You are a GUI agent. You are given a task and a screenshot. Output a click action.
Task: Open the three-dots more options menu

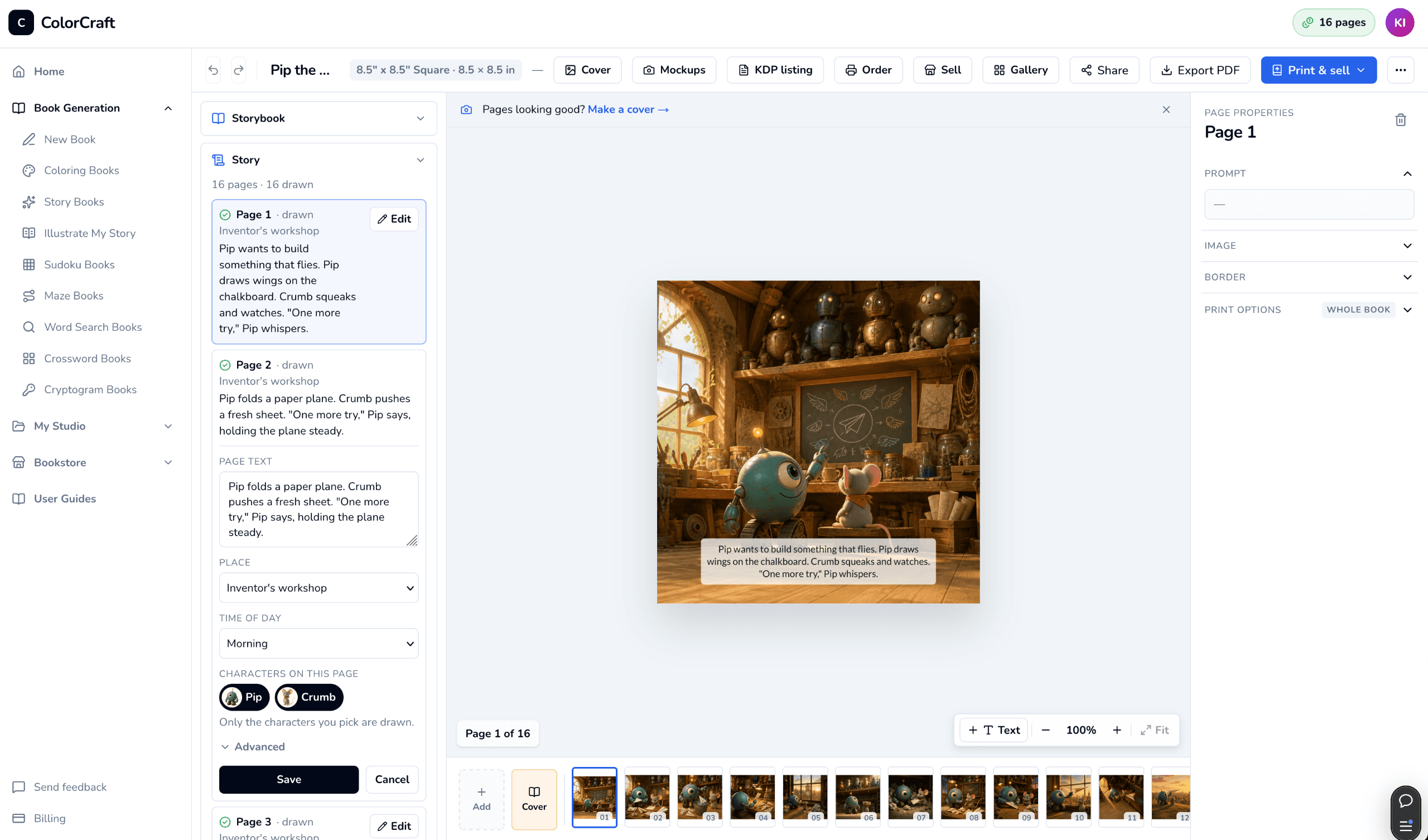click(1400, 70)
